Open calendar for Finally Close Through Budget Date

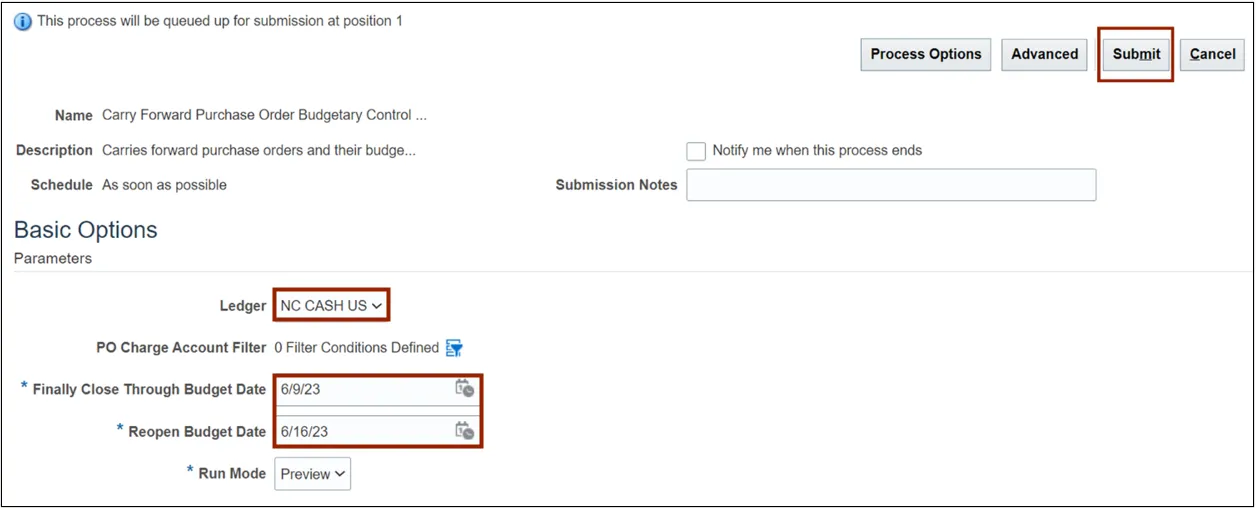464,389
